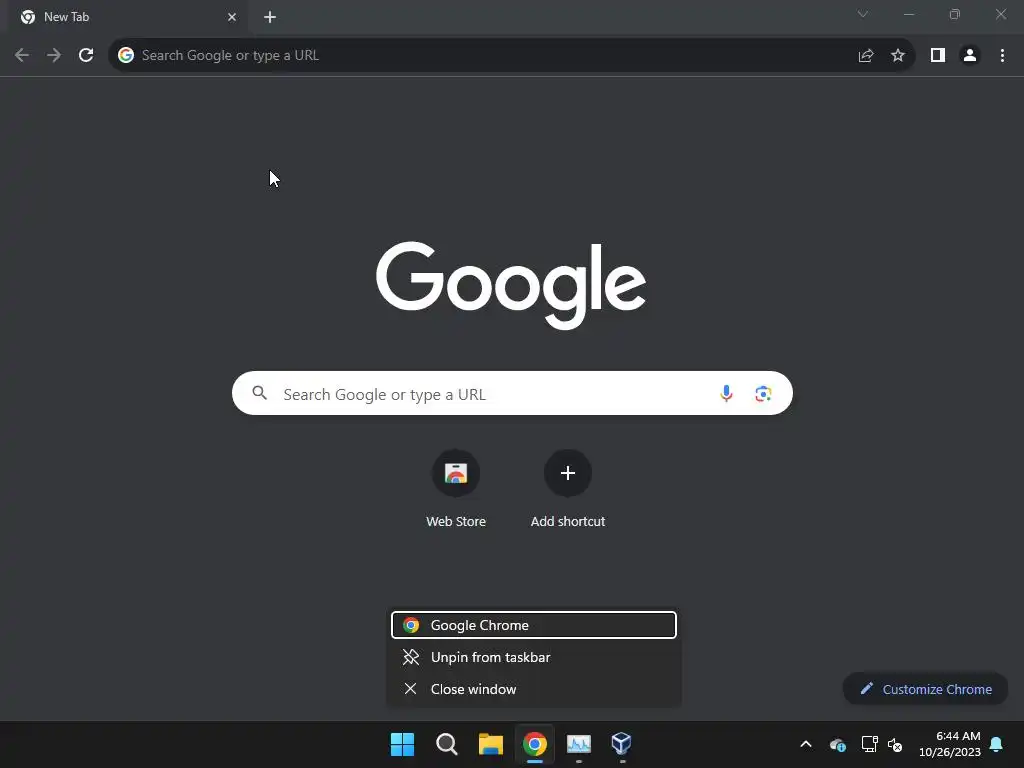Select Google Chrome in the jump list
This screenshot has height=768, width=1024.
coord(534,625)
